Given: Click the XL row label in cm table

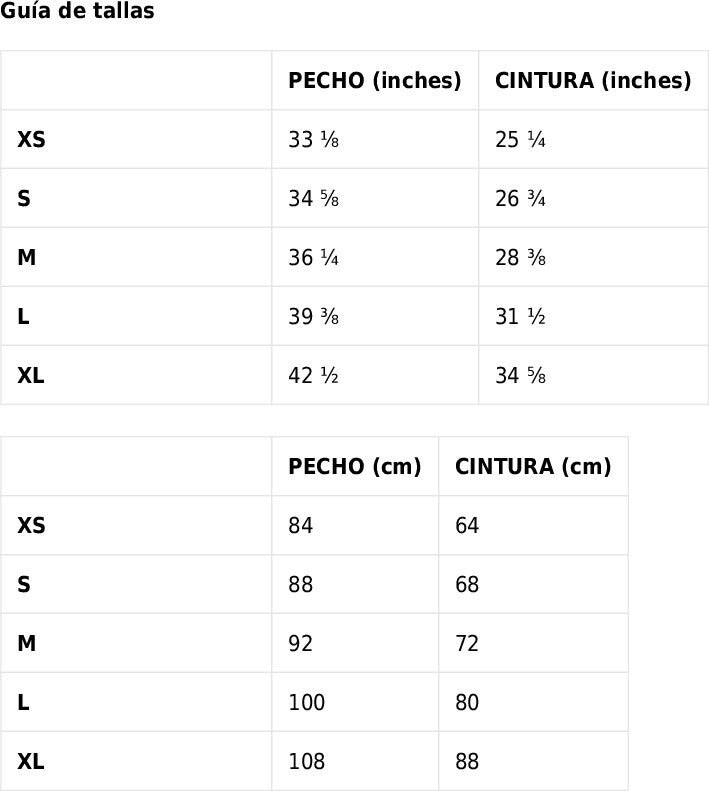Looking at the screenshot, I should 31,762.
